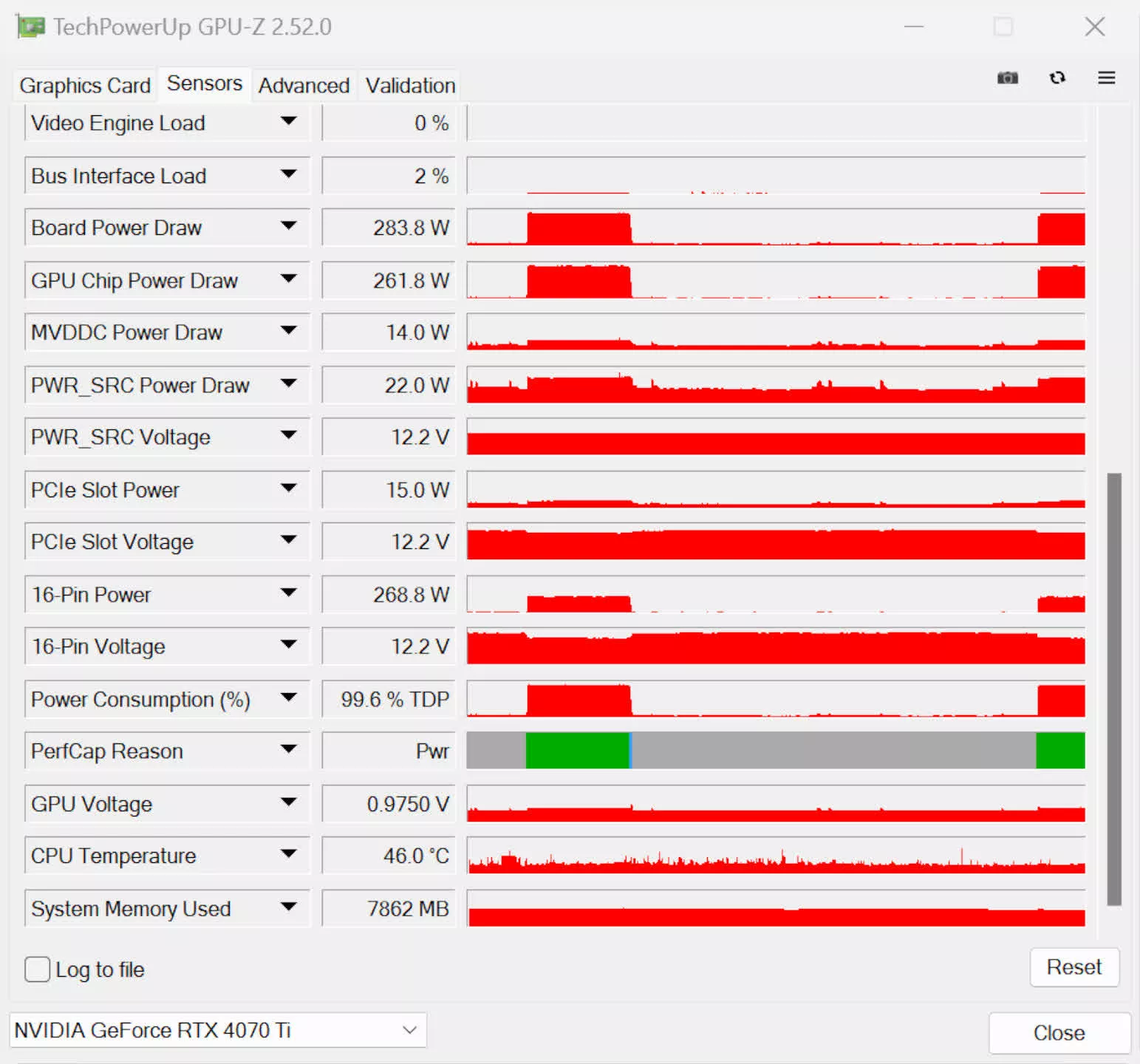Viewport: 1140px width, 1064px height.
Task: Open the Advanced tab
Action: coord(304,86)
